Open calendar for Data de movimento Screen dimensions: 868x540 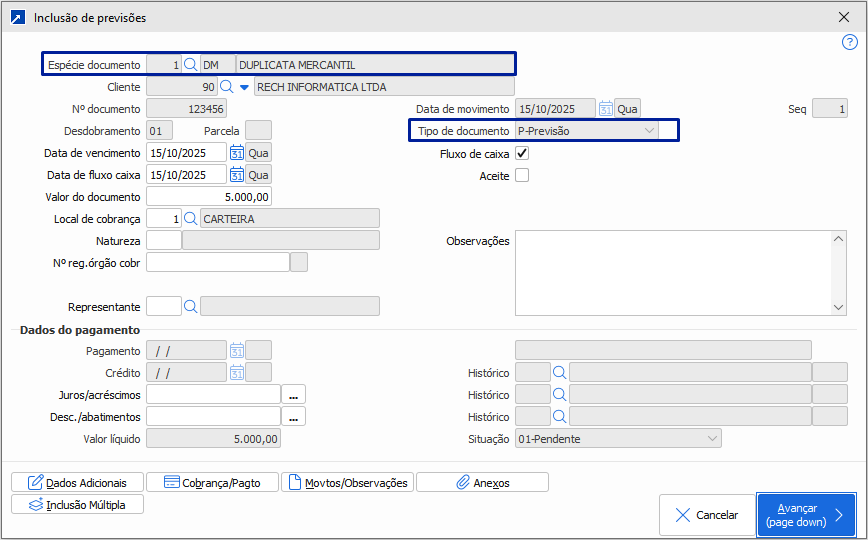coord(605,109)
